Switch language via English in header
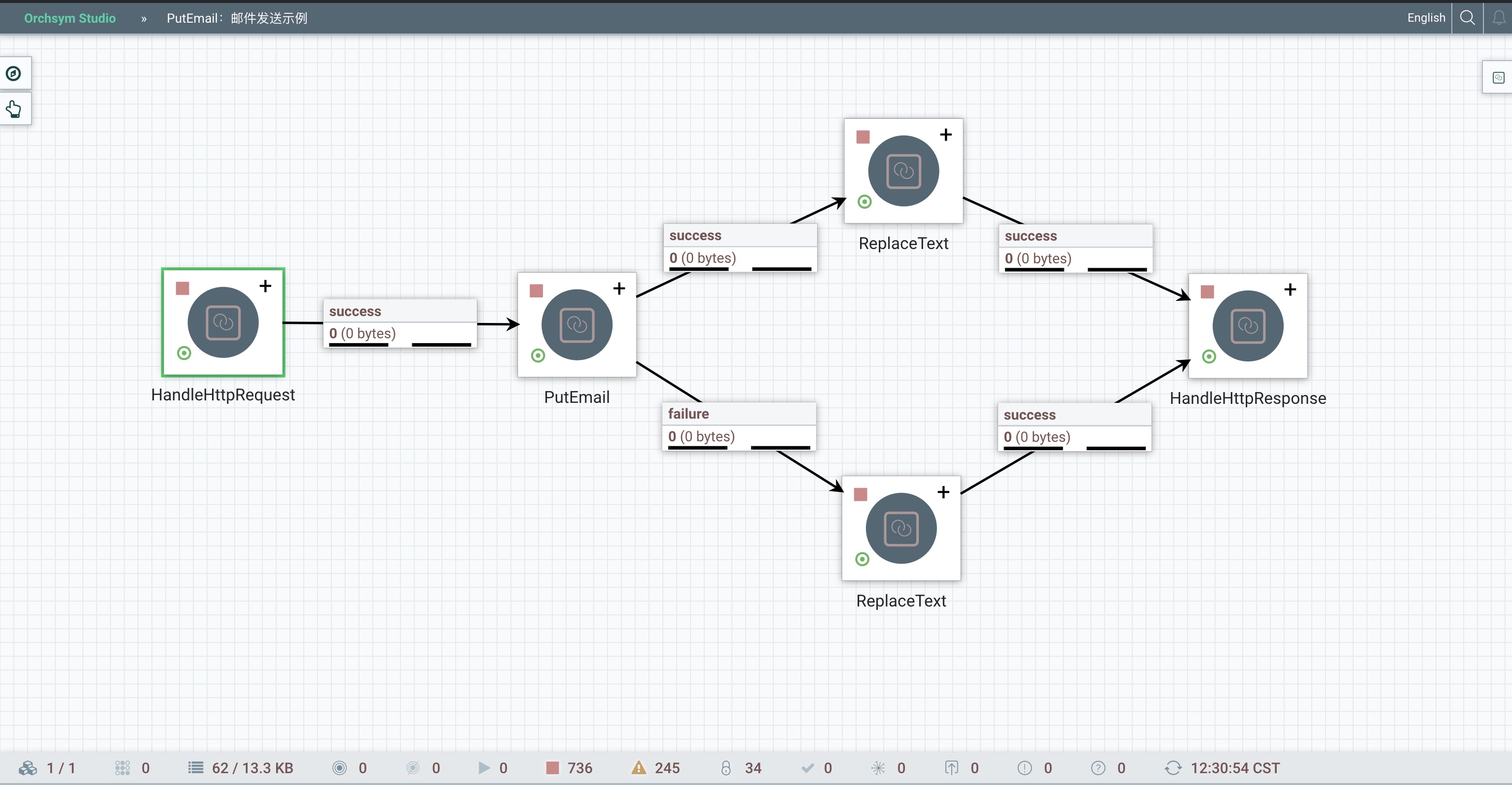 pyautogui.click(x=1426, y=18)
